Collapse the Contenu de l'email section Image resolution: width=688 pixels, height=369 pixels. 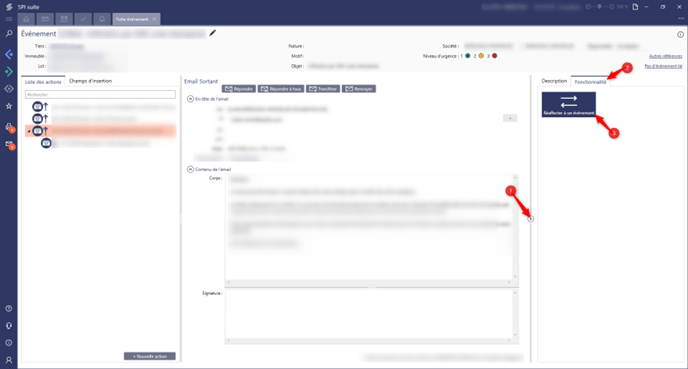click(190, 169)
